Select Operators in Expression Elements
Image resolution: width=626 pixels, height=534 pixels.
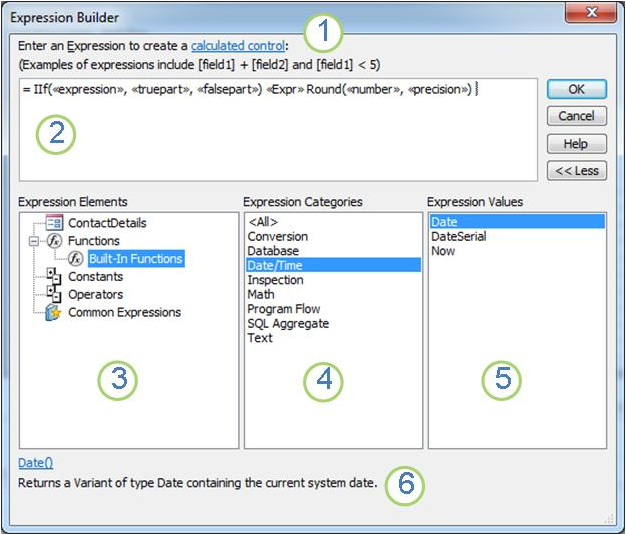point(95,294)
